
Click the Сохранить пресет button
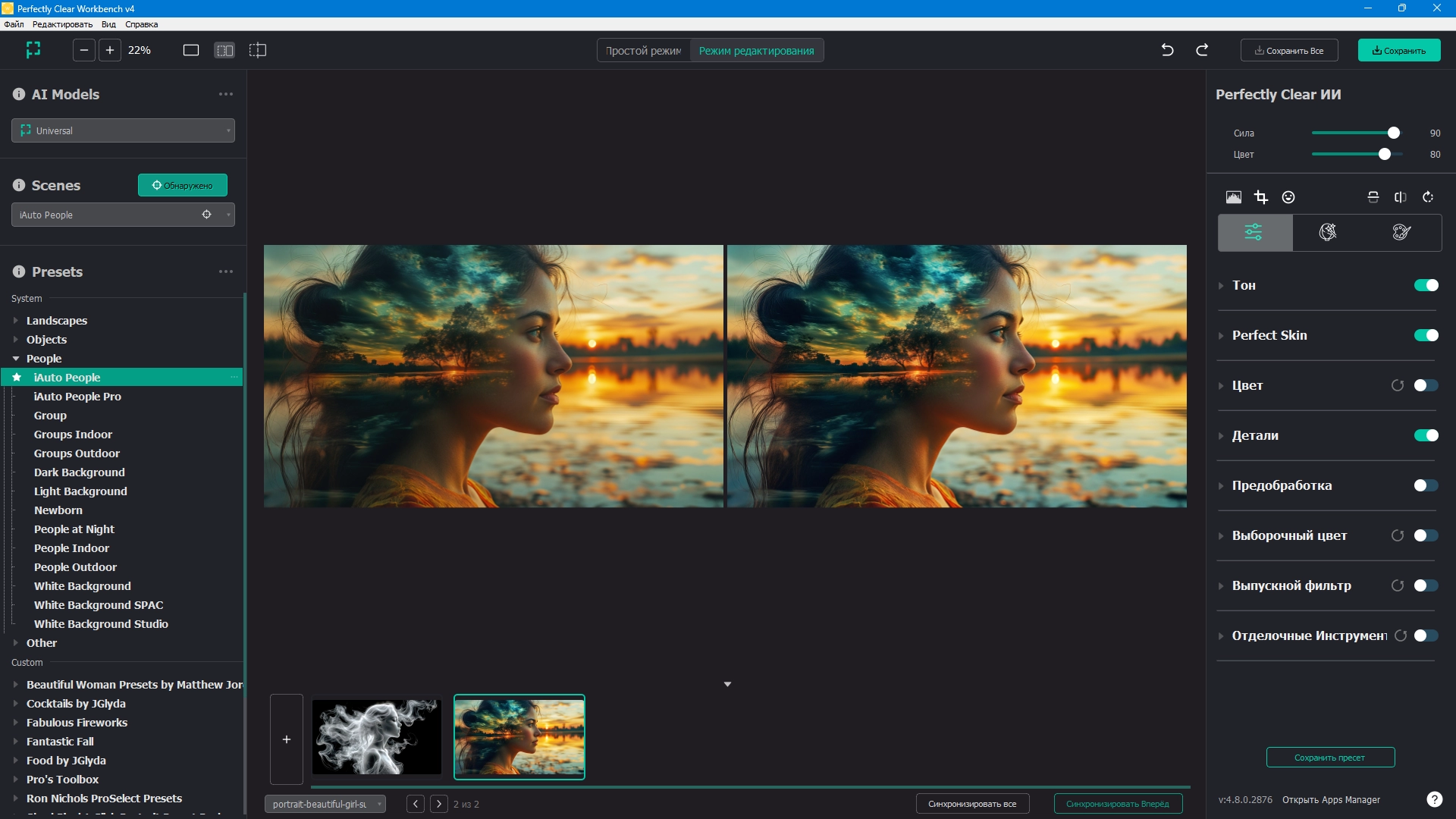(1329, 758)
